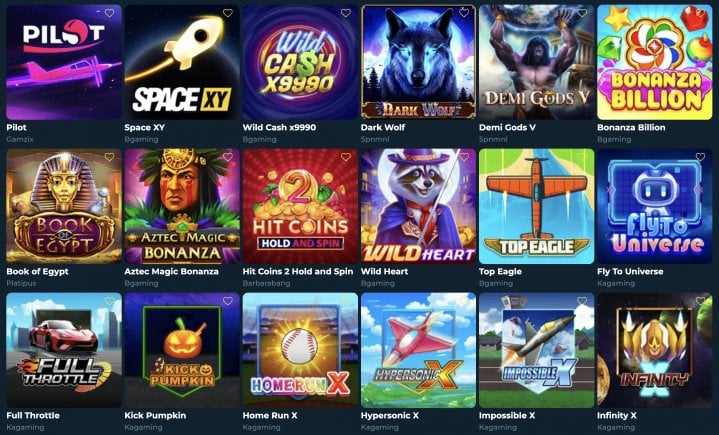Open the Wild Heart raccoon thumbnail
This screenshot has width=719, height=435.
coord(418,206)
